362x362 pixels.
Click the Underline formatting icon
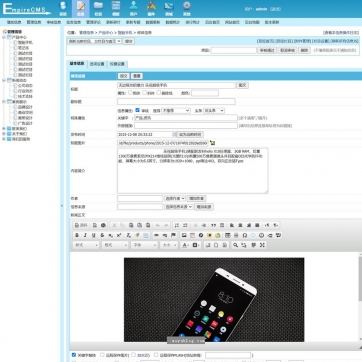tap(94, 235)
